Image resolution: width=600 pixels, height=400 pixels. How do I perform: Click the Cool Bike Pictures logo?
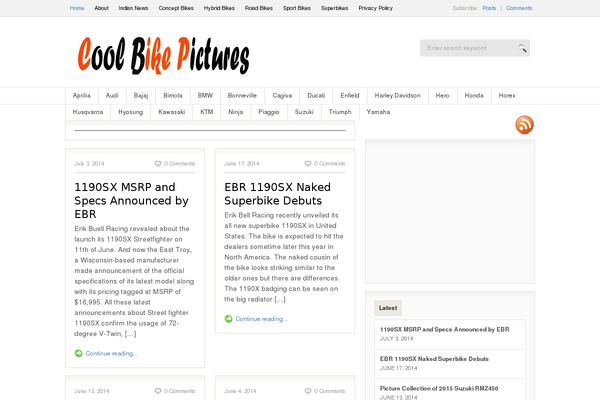click(x=163, y=55)
